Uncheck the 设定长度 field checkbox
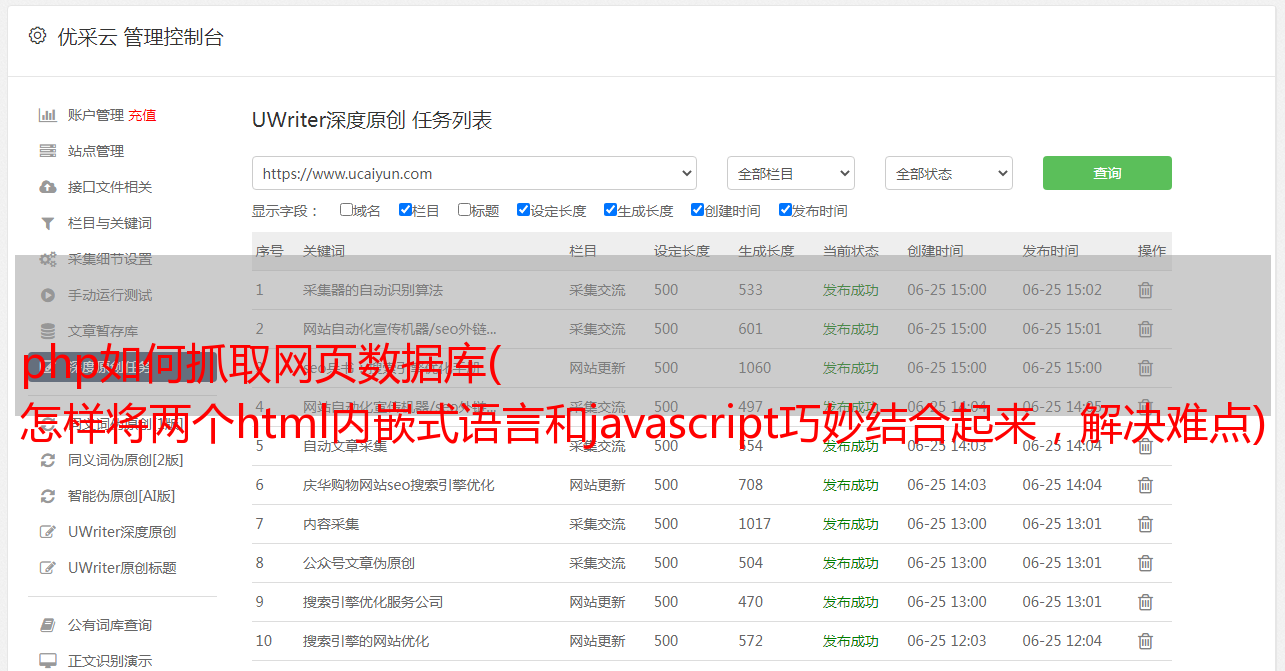 coord(523,210)
